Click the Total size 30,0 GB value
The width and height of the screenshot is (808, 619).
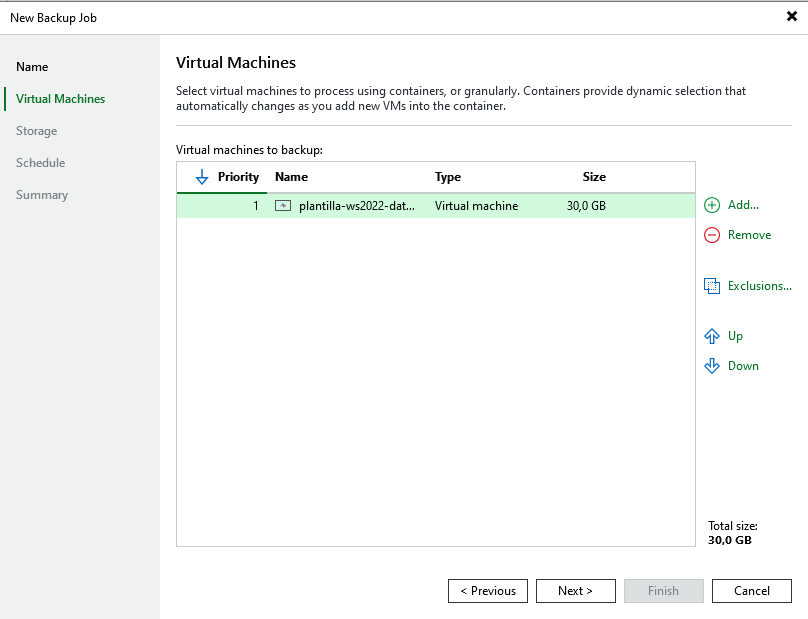(729, 540)
